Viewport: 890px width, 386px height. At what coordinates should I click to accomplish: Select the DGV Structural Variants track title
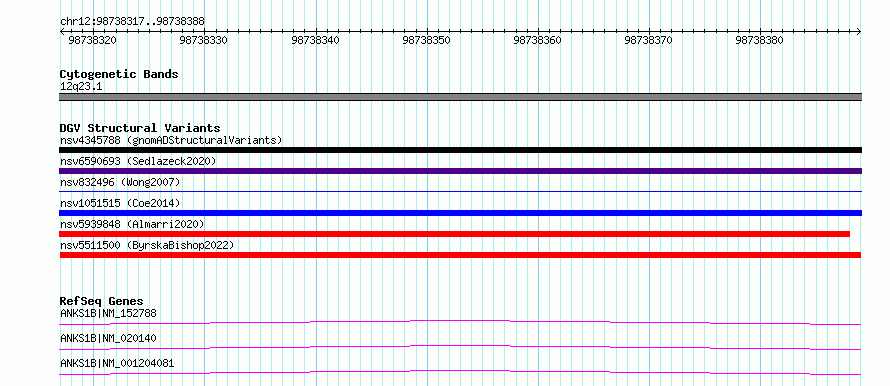coord(140,128)
